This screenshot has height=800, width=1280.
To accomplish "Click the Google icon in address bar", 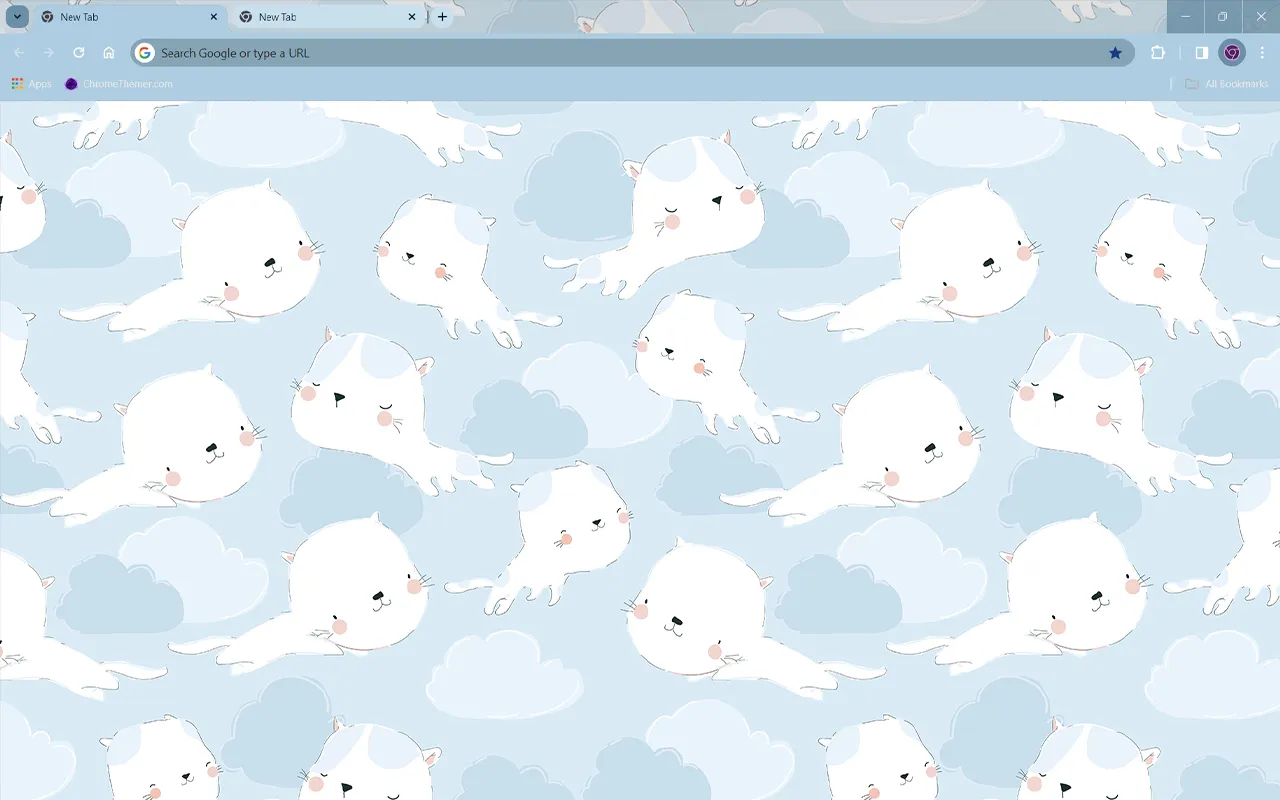I will coord(145,53).
